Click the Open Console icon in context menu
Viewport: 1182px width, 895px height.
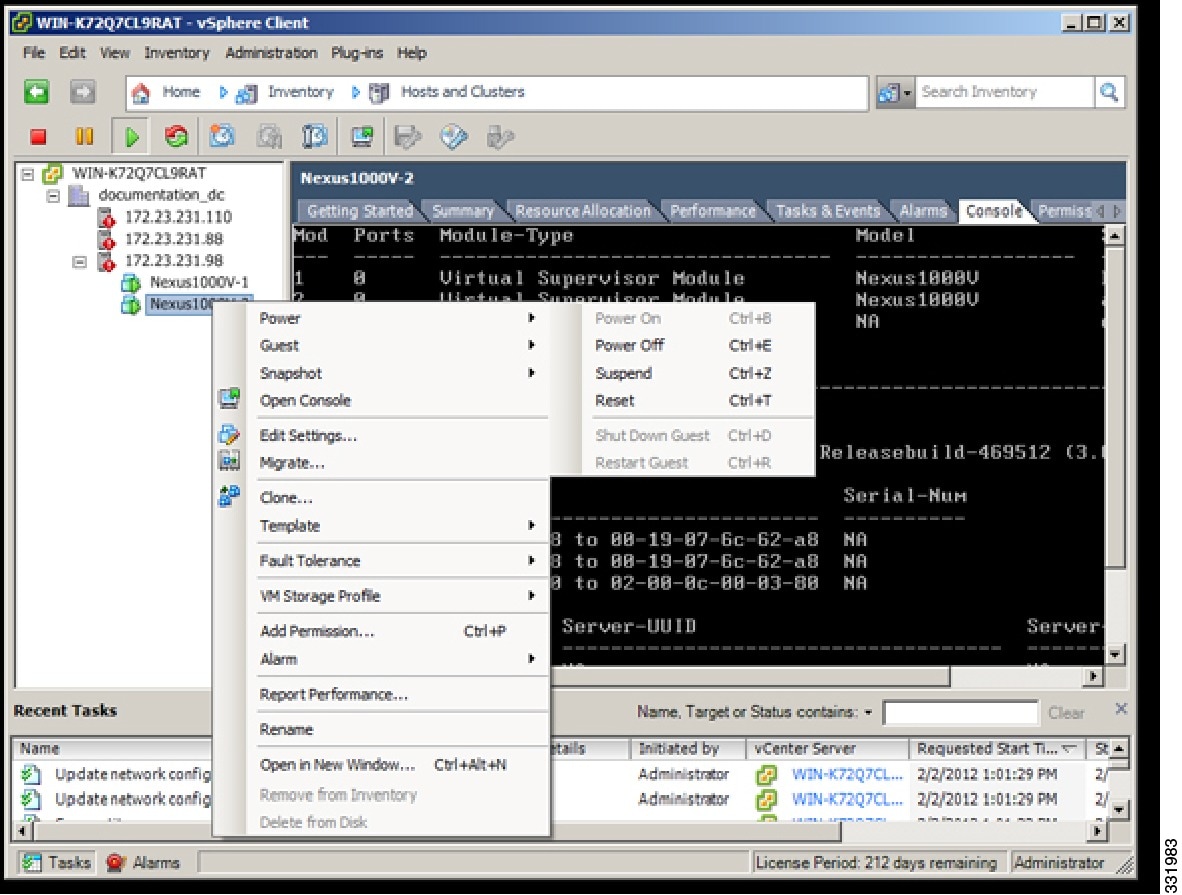(x=229, y=398)
